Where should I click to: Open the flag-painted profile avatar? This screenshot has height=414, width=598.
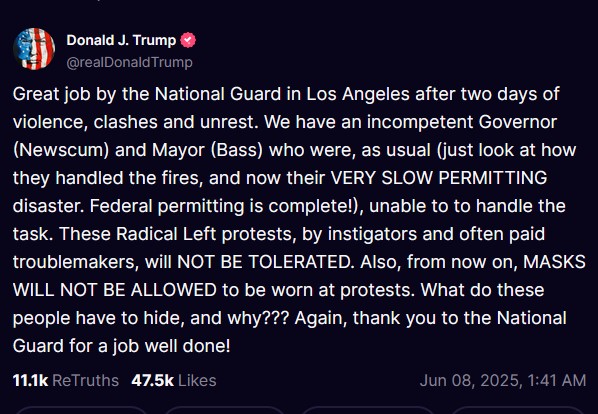[34, 49]
